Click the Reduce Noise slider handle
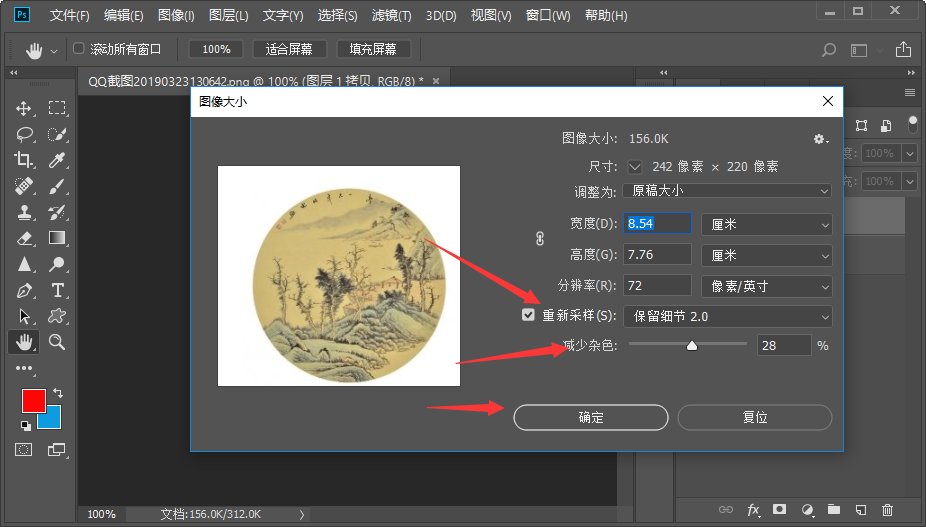Viewport: 926px width, 527px height. point(692,346)
